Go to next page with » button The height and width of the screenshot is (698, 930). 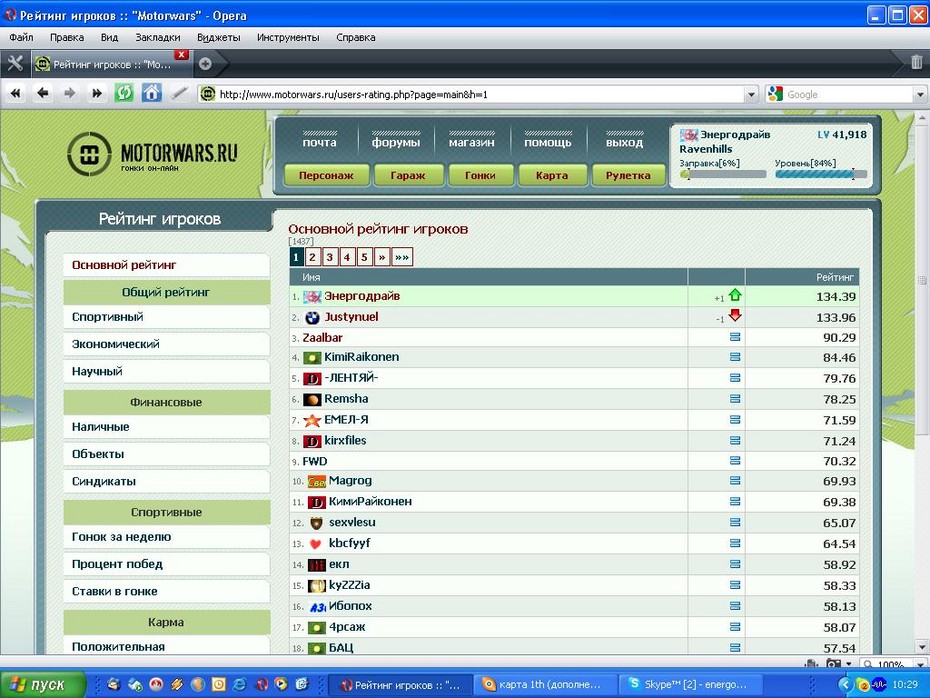(x=382, y=257)
